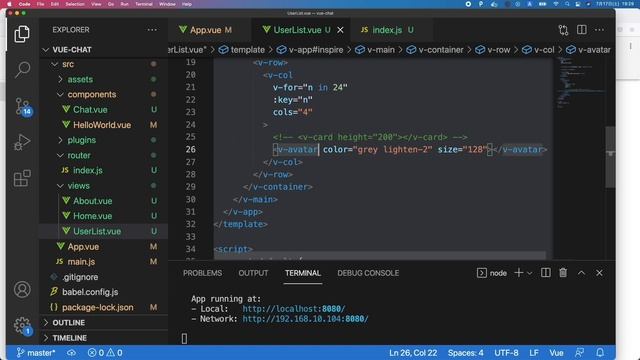Change indentation via Spaces: 4

pyautogui.click(x=465, y=353)
